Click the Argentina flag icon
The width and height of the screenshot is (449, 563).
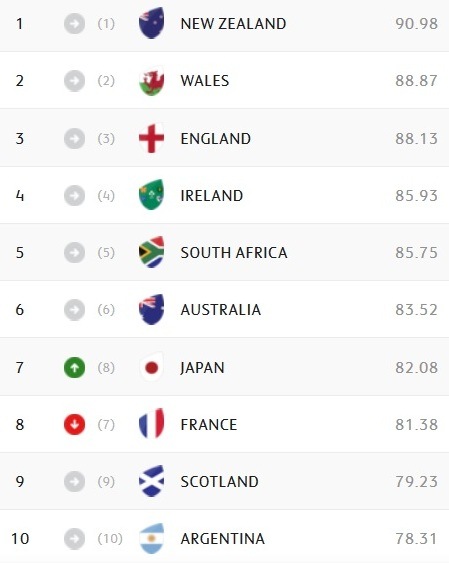coord(151,538)
